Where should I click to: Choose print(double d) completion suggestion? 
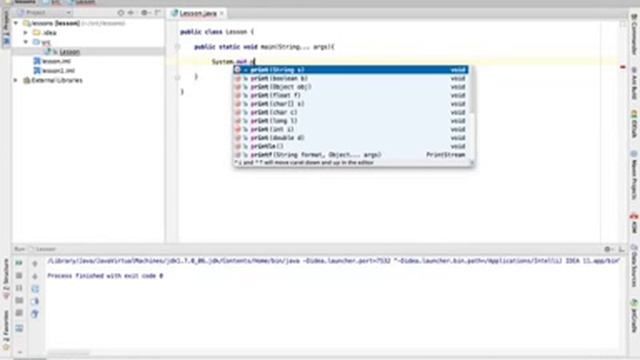pos(351,138)
